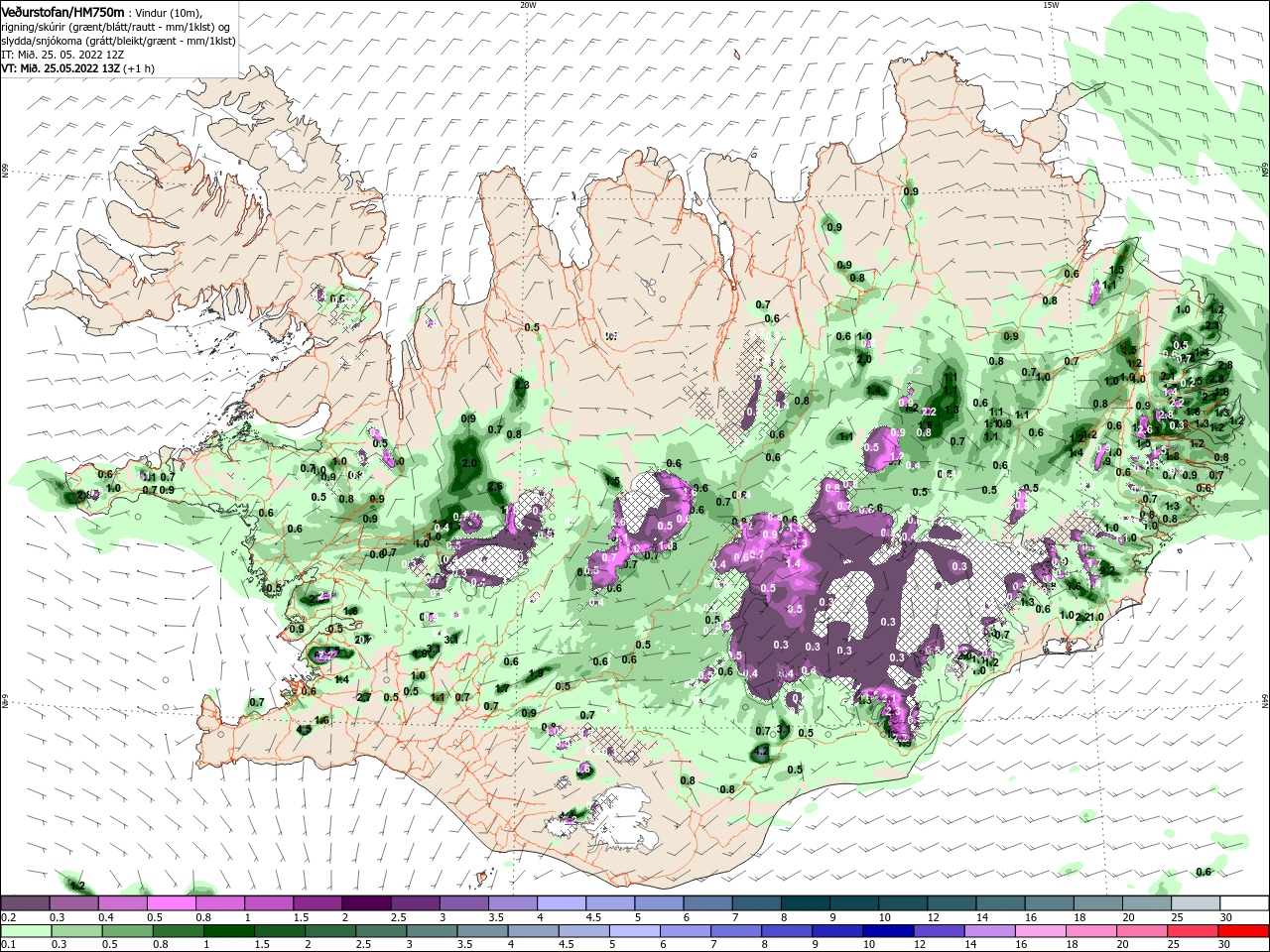The height and width of the screenshot is (952, 1270).
Task: Click the Veðurstofan/HM750m map title
Action: point(63,11)
